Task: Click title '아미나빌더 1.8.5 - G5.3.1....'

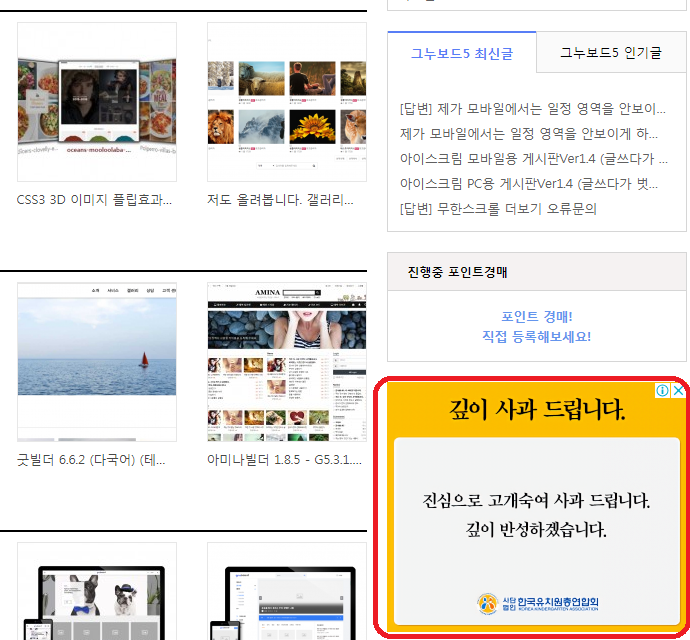Action: [284, 460]
